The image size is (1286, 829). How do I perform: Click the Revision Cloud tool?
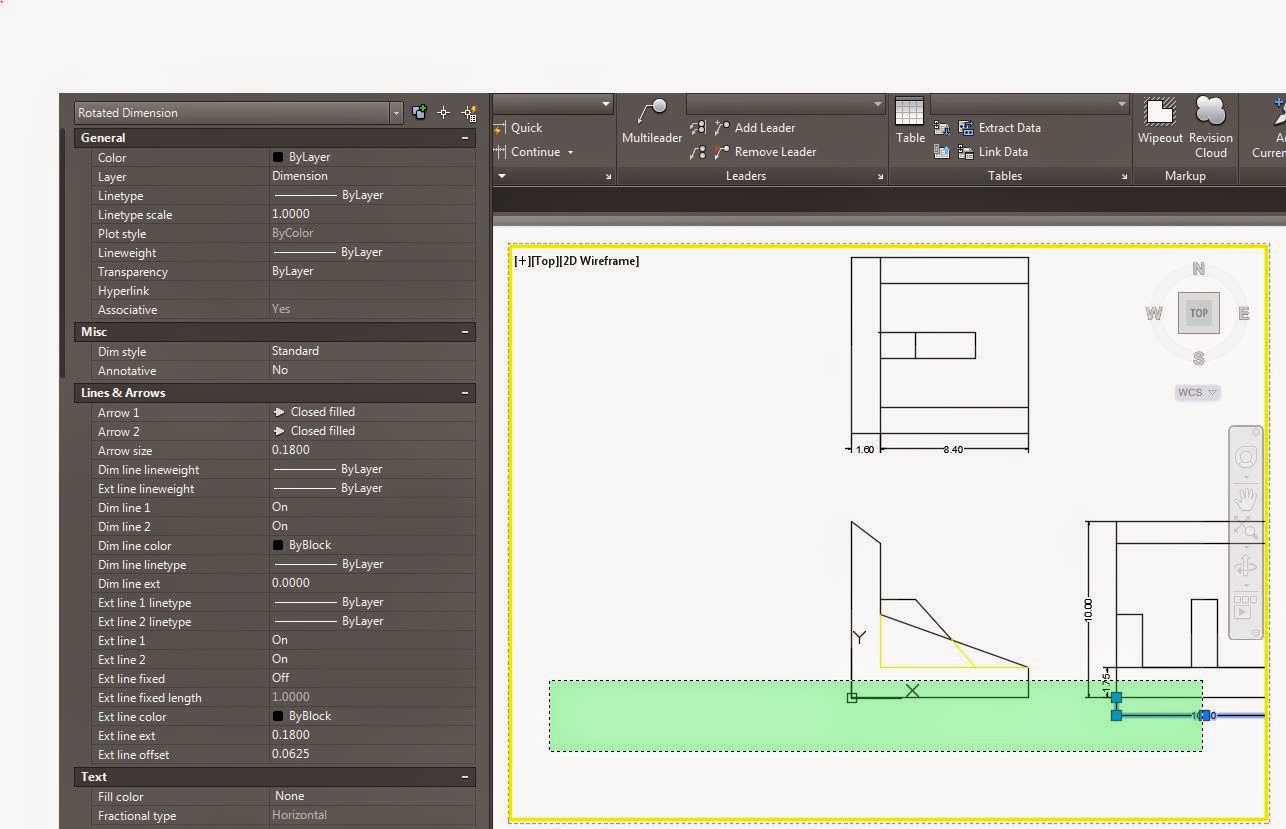click(1210, 112)
